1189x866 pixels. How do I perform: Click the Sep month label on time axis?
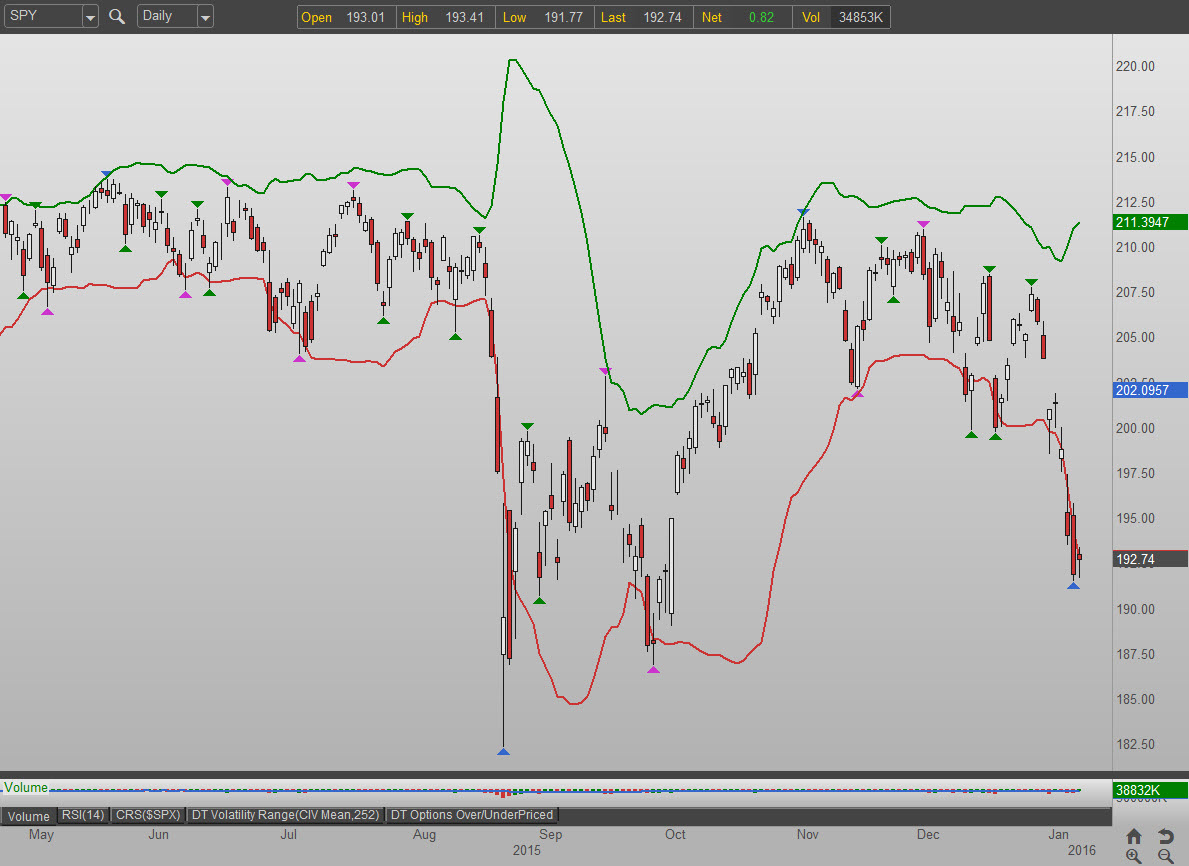(551, 834)
